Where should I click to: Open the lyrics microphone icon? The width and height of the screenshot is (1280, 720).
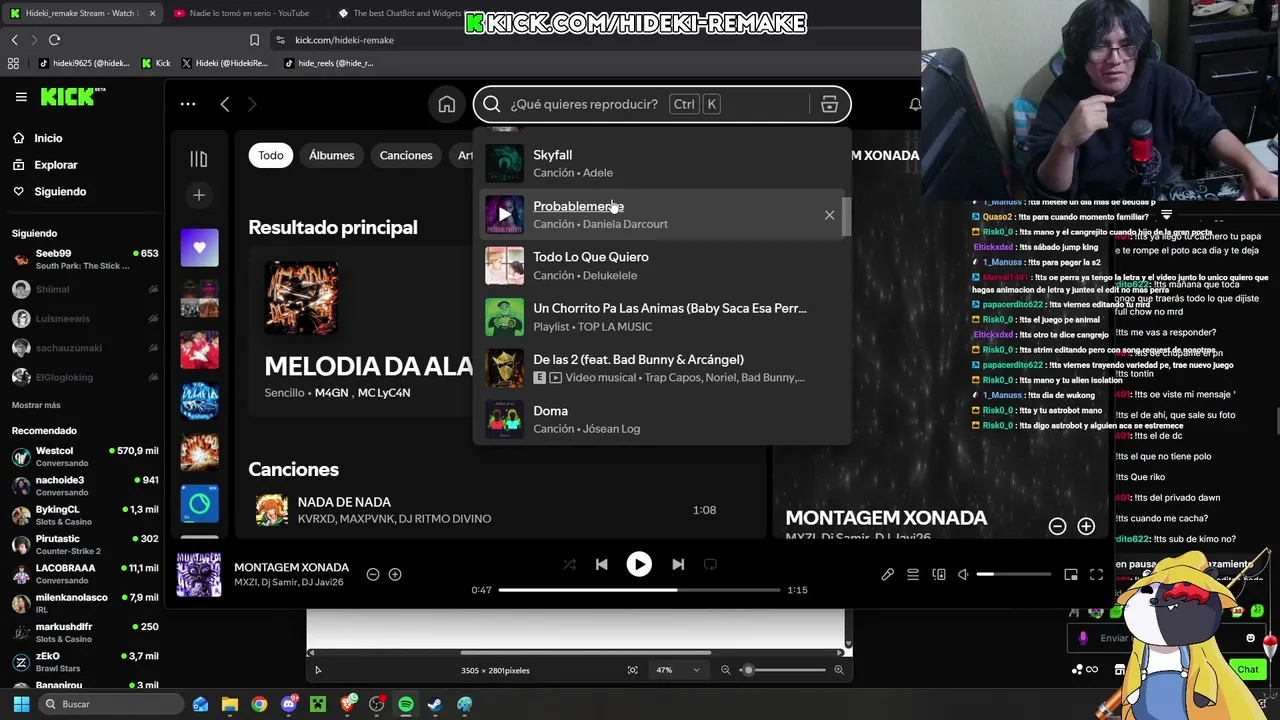click(x=887, y=575)
